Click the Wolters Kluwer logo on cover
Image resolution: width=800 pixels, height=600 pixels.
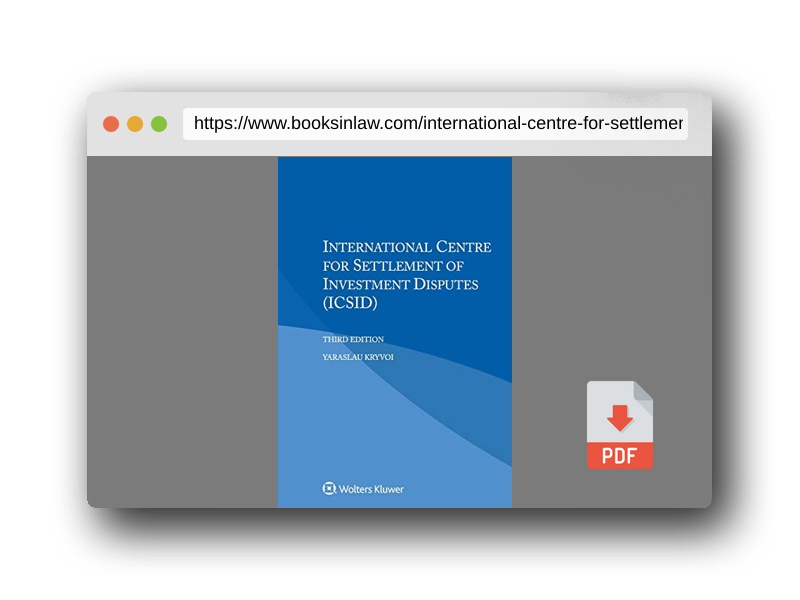point(363,489)
